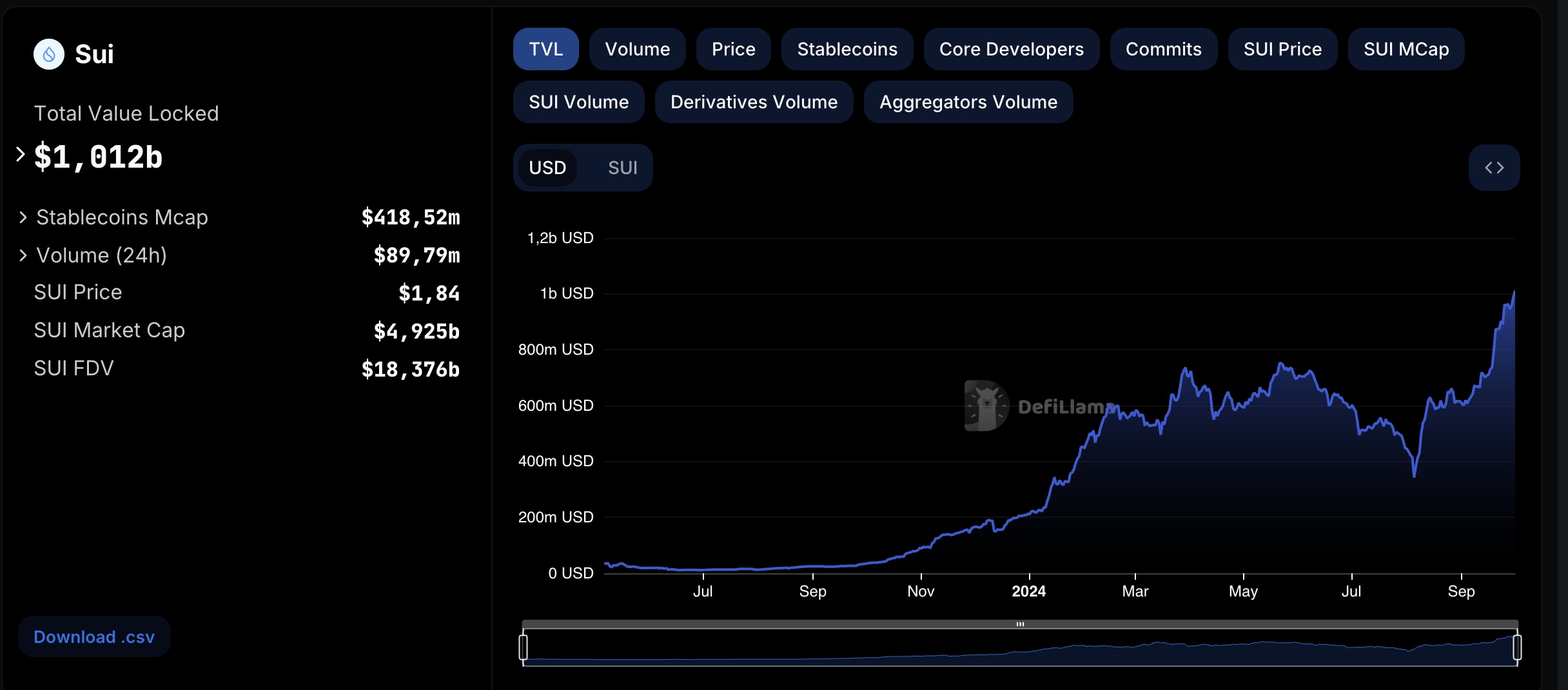Click the 200m USD y-axis label

[556, 517]
